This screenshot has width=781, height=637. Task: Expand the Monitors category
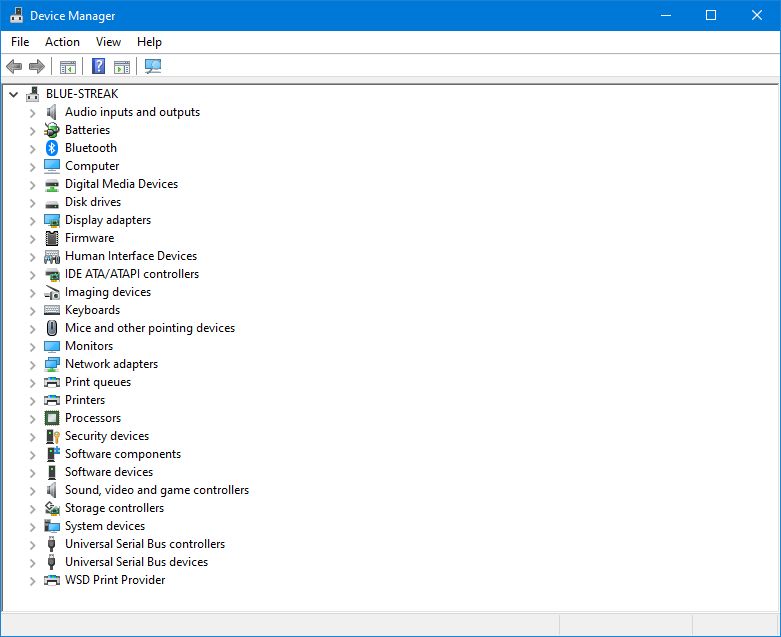click(32, 347)
